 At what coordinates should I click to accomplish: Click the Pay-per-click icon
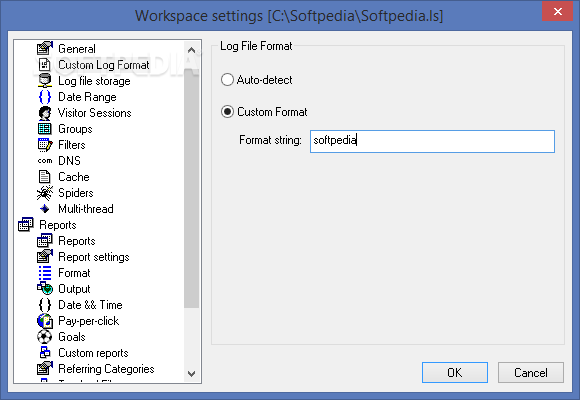(x=45, y=321)
